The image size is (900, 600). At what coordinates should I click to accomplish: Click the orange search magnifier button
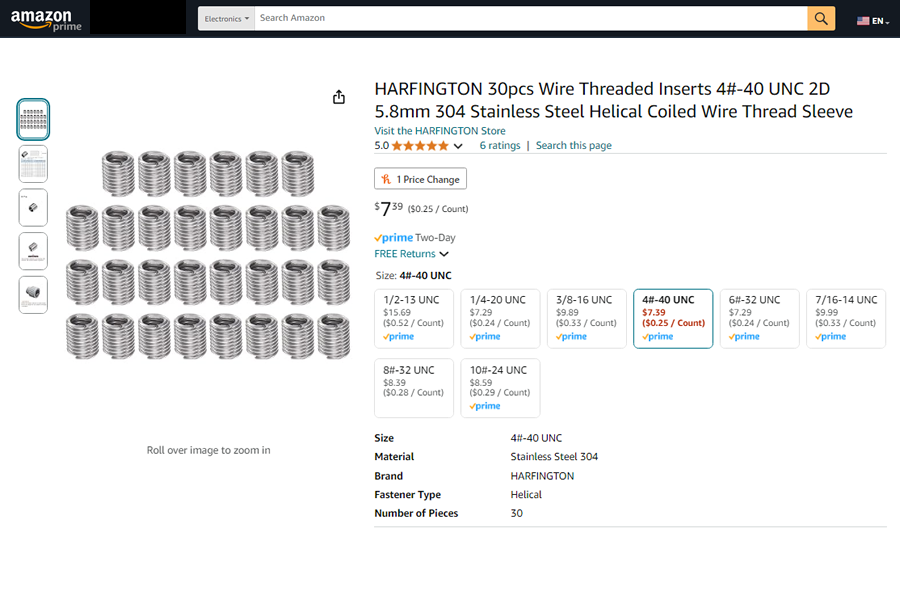click(x=821, y=18)
